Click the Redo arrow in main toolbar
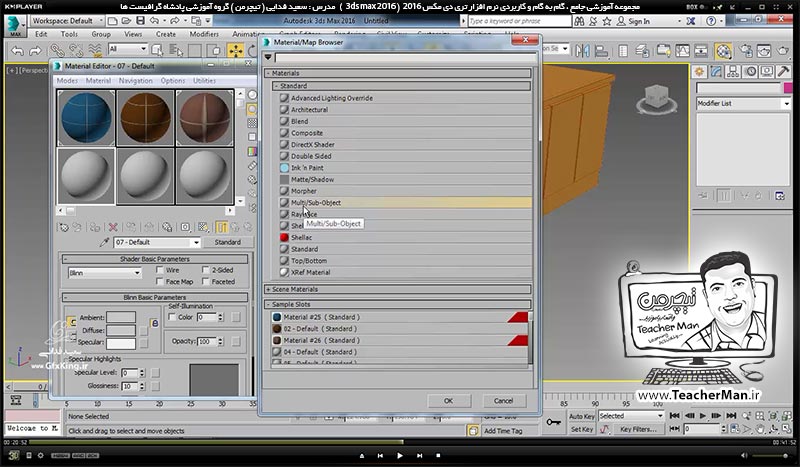The image size is (800, 467). [x=35, y=51]
